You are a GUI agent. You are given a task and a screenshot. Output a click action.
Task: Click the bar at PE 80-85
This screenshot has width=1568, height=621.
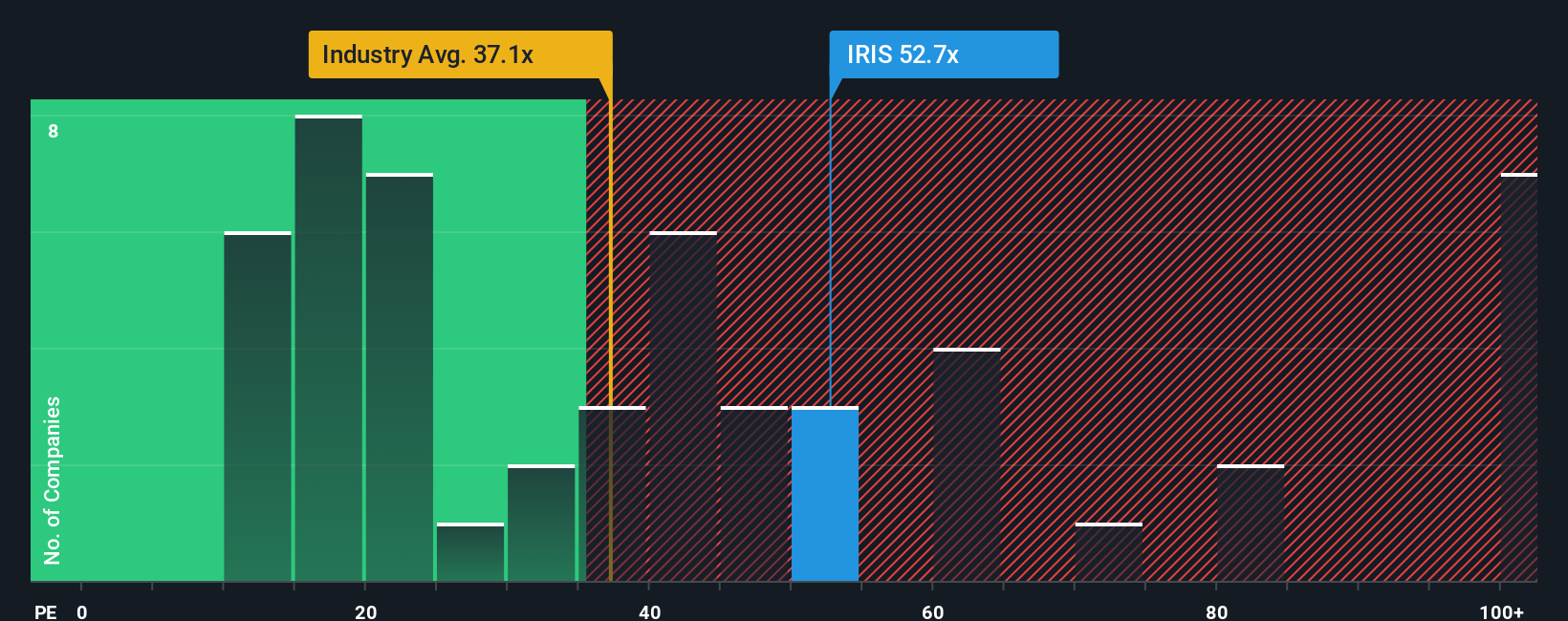coord(1251,523)
